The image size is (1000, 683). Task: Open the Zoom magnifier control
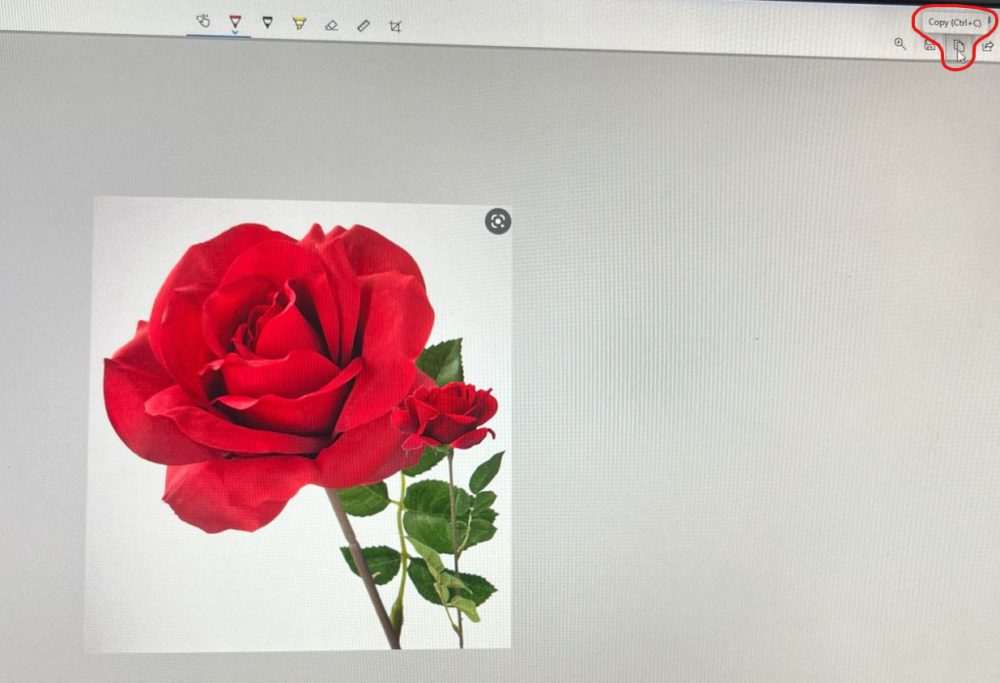[x=900, y=44]
